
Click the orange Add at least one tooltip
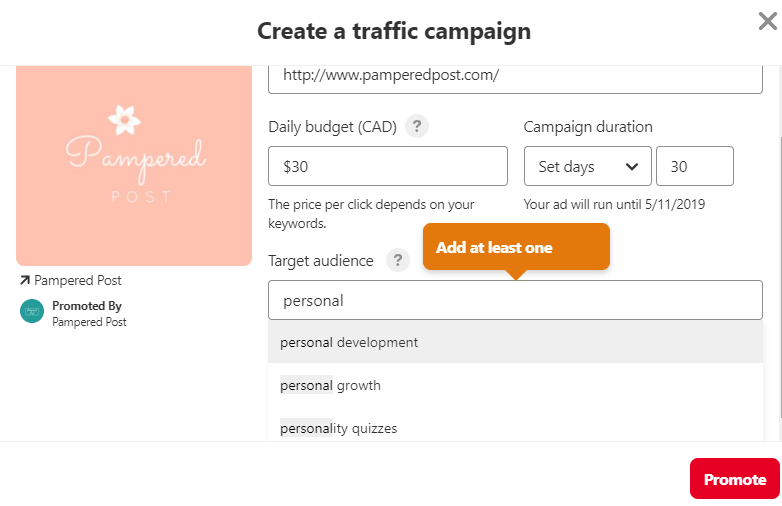(x=515, y=247)
